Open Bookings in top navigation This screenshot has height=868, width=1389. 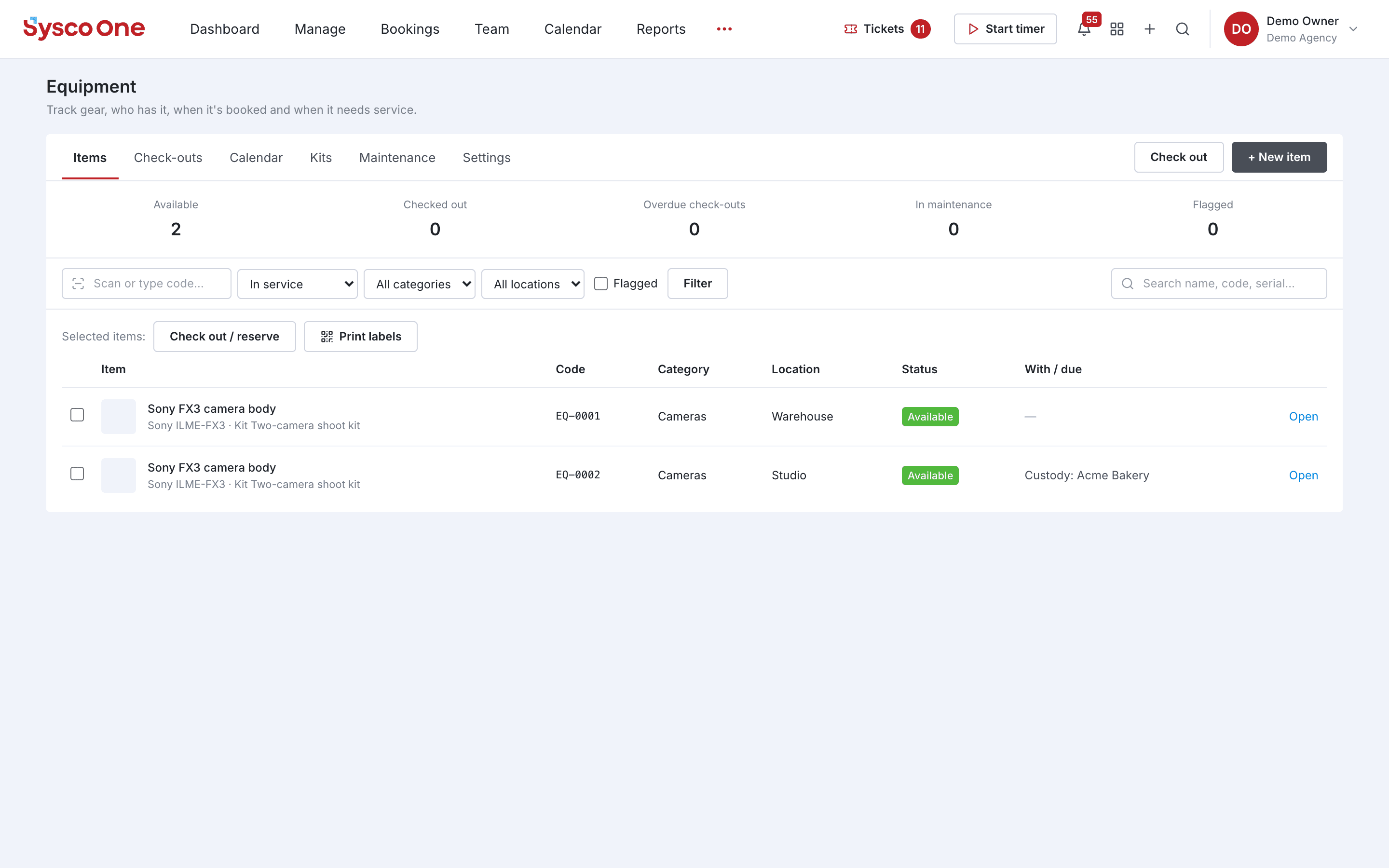tap(410, 29)
